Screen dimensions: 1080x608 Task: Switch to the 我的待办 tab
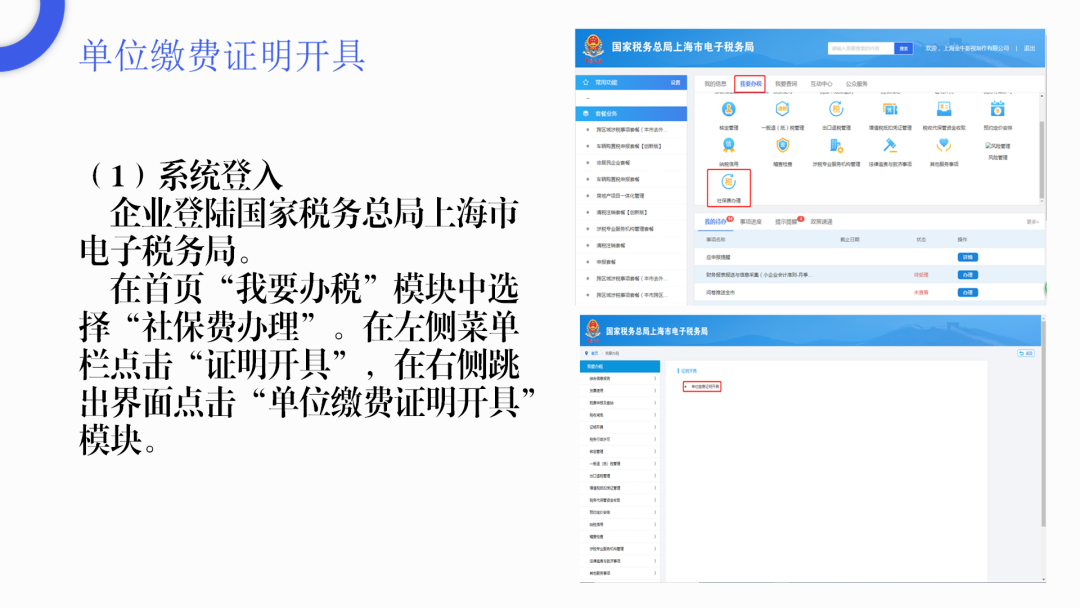click(x=715, y=222)
